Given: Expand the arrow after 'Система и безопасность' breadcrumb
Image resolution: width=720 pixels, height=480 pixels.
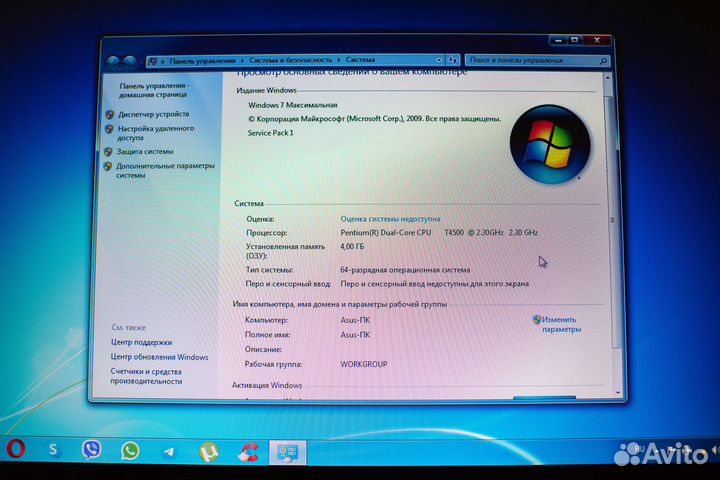Looking at the screenshot, I should coord(341,61).
